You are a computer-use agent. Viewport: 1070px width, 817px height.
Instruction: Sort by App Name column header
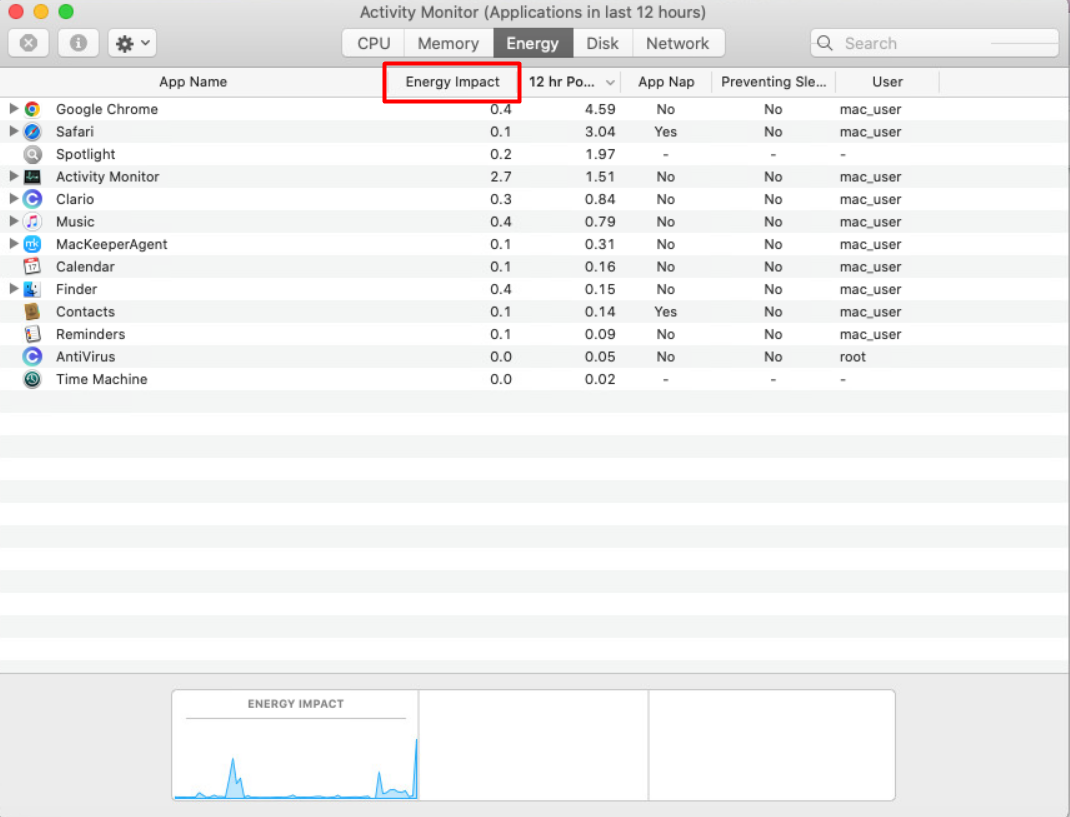(x=193, y=82)
